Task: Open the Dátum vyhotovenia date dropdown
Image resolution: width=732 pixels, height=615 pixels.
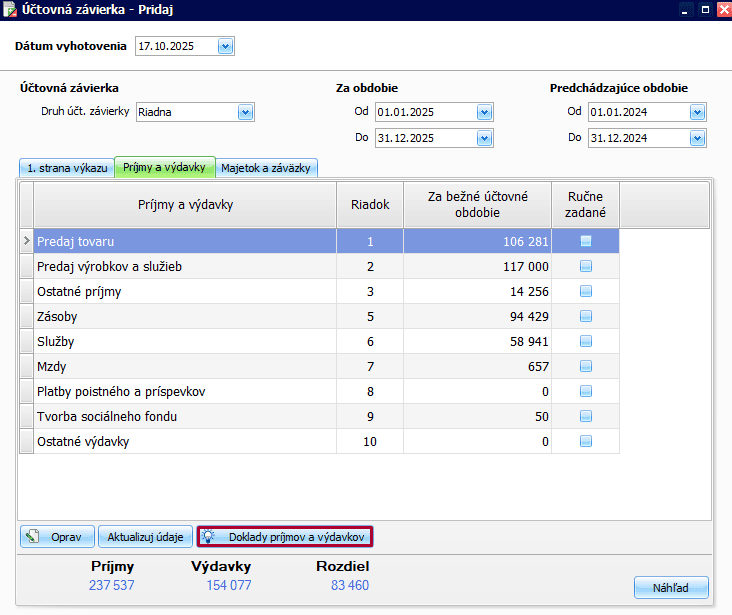Action: click(225, 46)
